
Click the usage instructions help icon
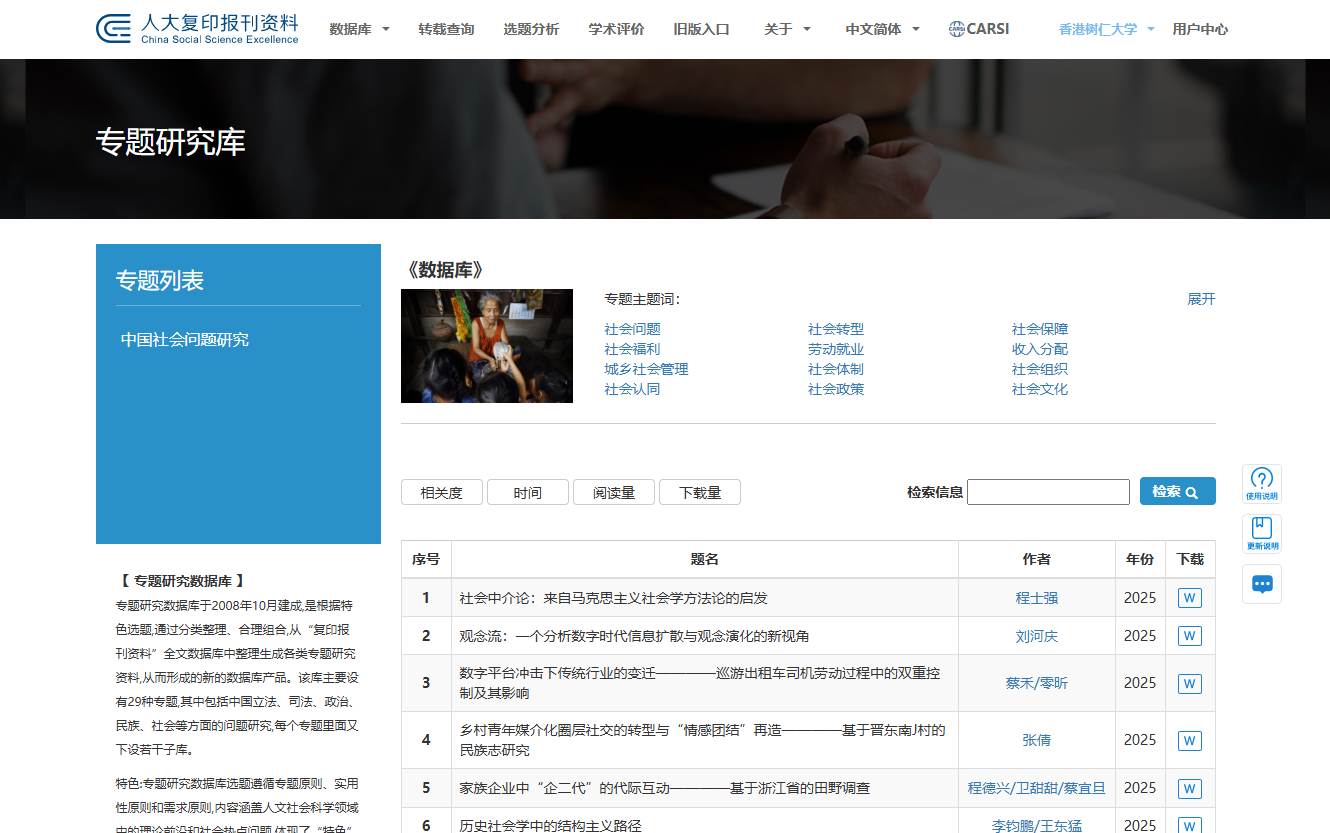[1261, 483]
